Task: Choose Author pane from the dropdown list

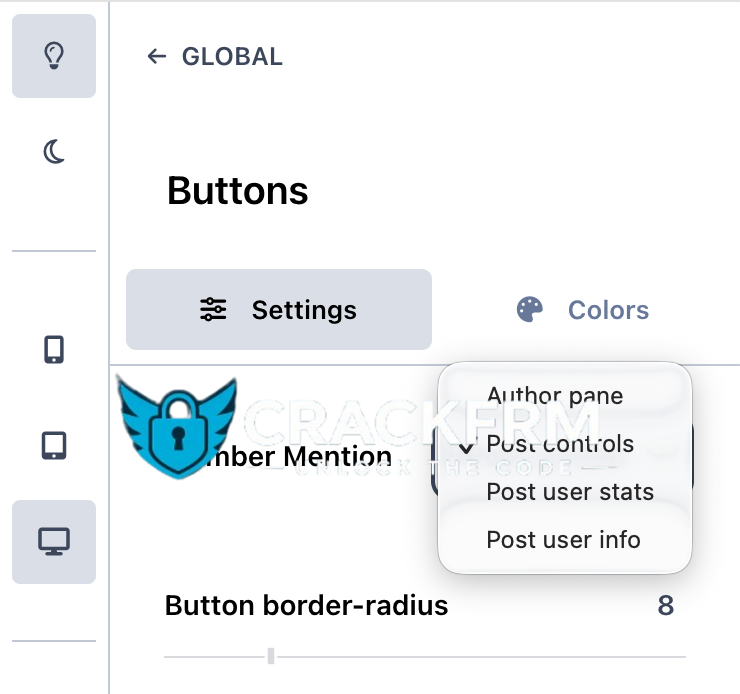Action: [x=554, y=396]
